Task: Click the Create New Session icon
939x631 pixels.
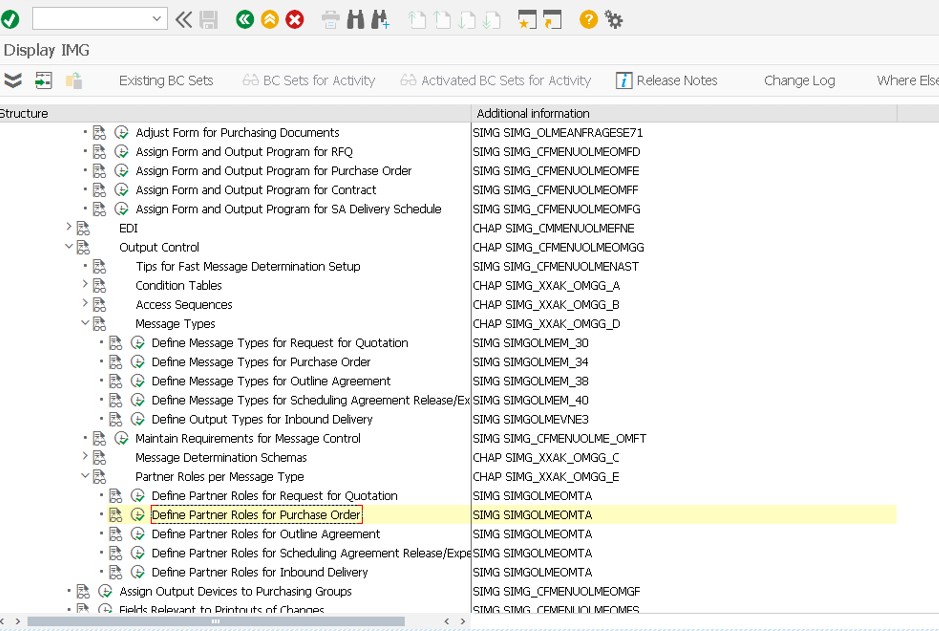Action: coord(527,20)
